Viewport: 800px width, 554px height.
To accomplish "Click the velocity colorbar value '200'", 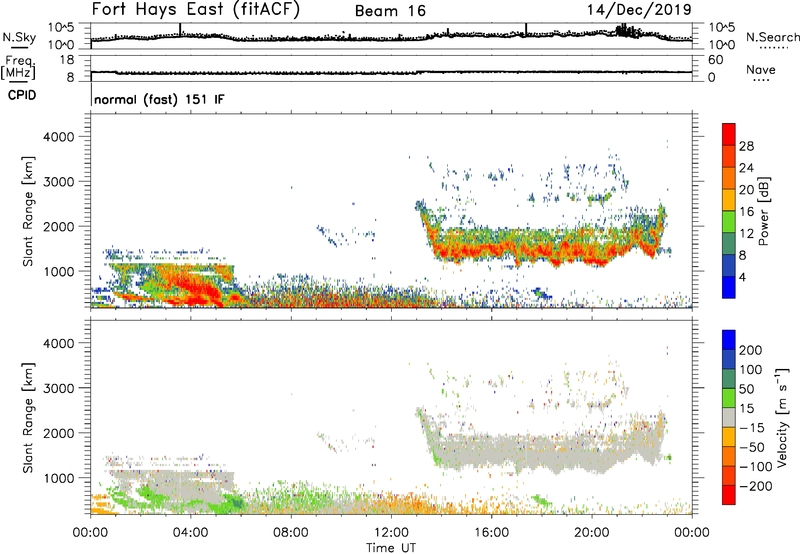I will pyautogui.click(x=751, y=350).
